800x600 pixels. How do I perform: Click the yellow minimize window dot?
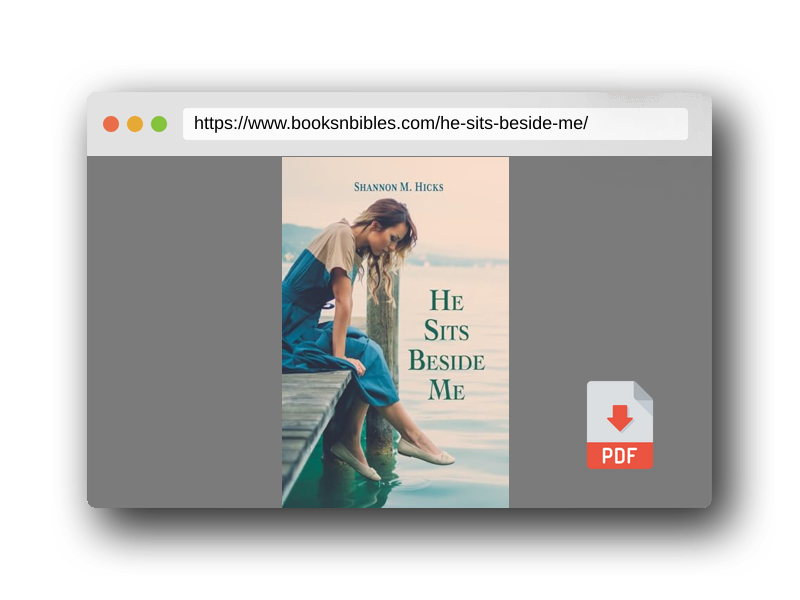135,124
